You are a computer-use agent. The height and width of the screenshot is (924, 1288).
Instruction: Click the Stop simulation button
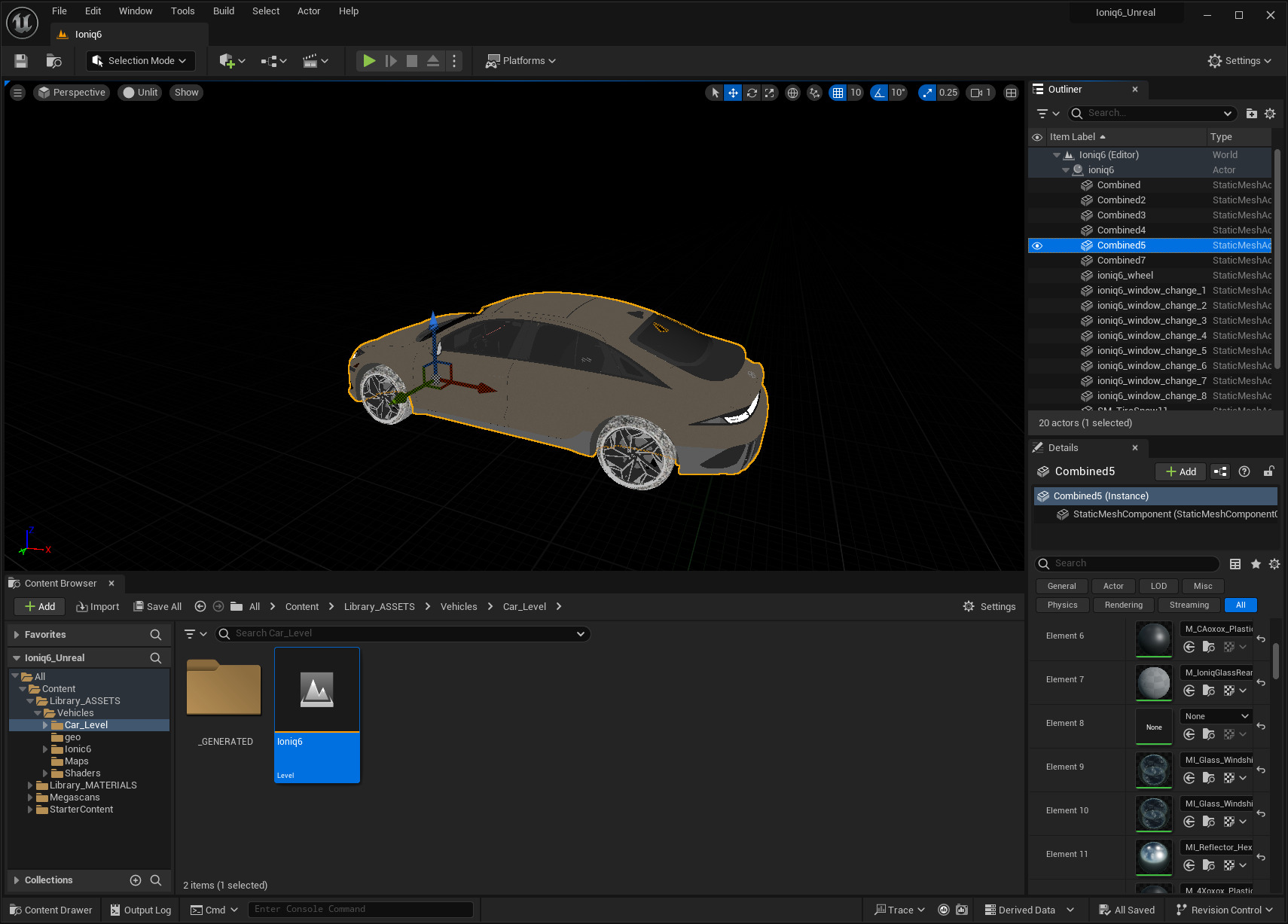(x=412, y=61)
